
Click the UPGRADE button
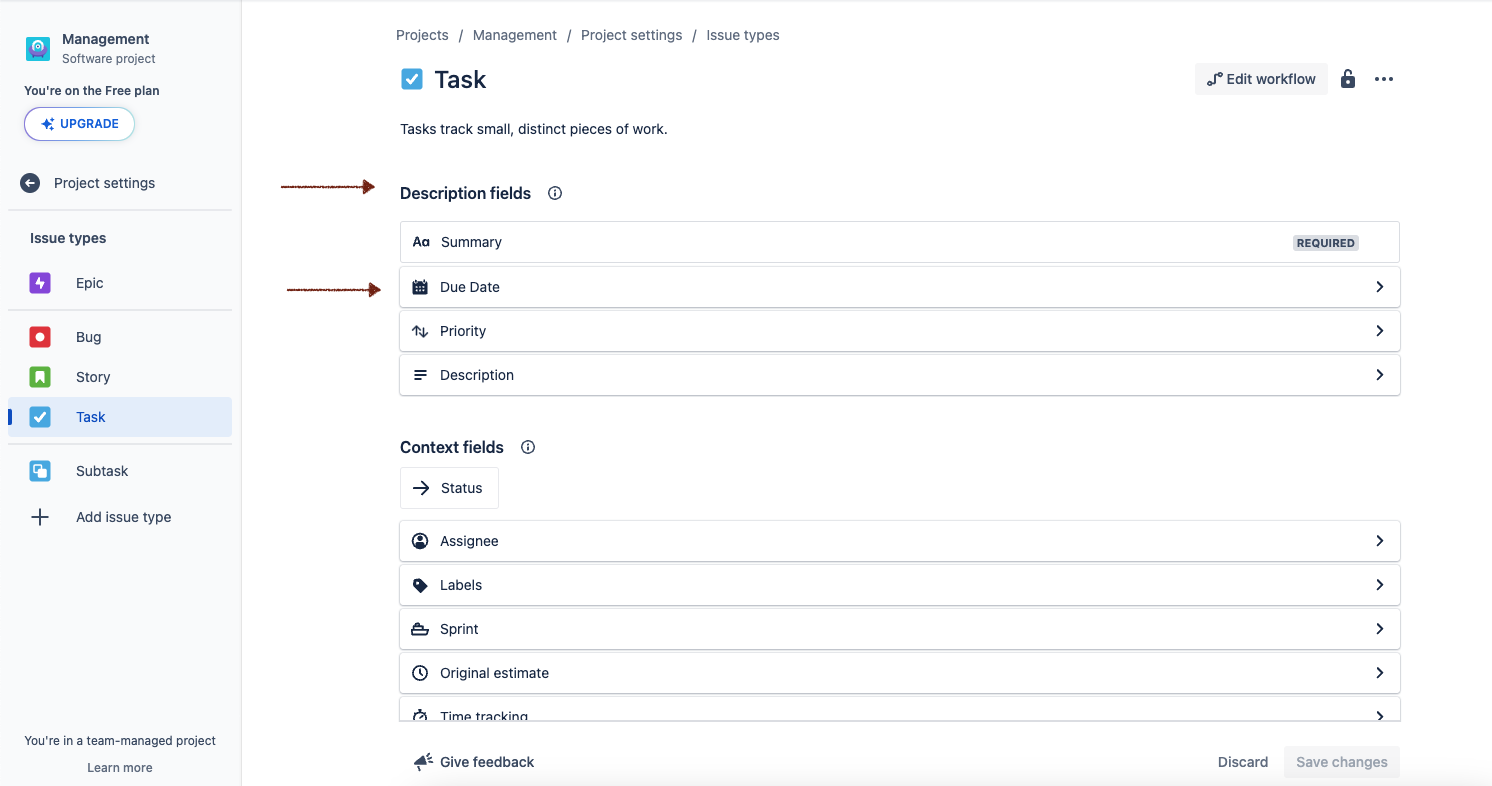click(79, 124)
